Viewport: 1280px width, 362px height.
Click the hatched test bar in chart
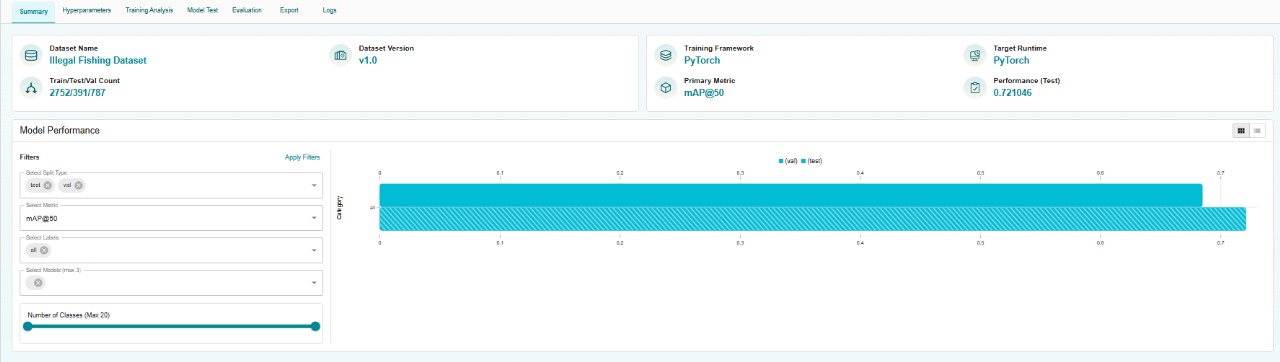(813, 219)
